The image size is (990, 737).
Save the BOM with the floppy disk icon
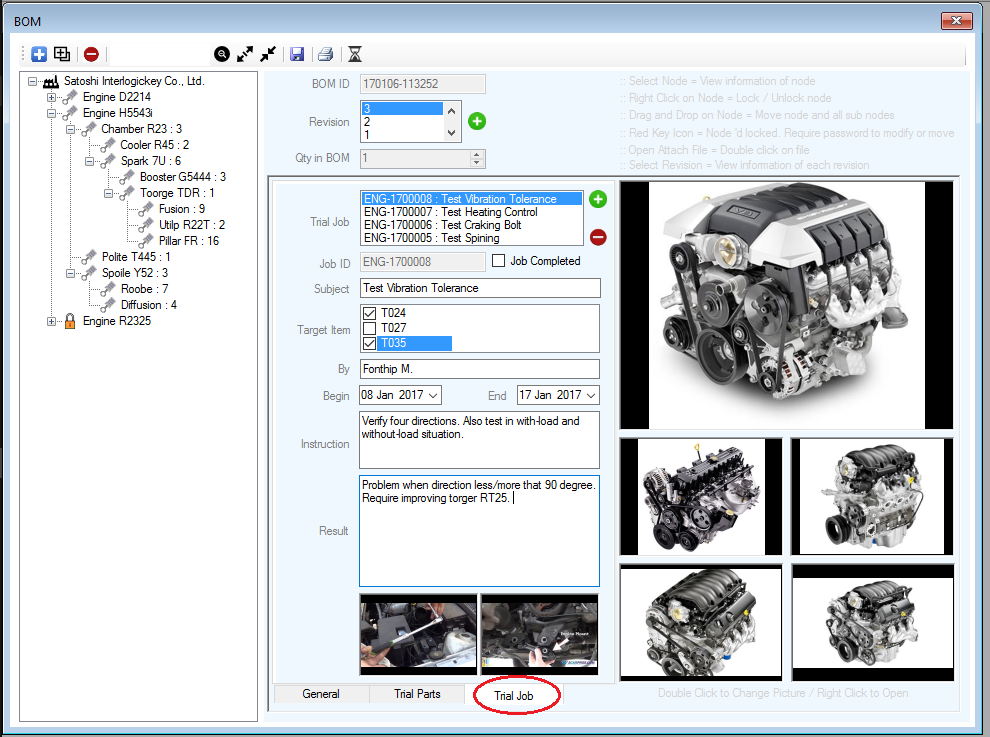pyautogui.click(x=297, y=55)
